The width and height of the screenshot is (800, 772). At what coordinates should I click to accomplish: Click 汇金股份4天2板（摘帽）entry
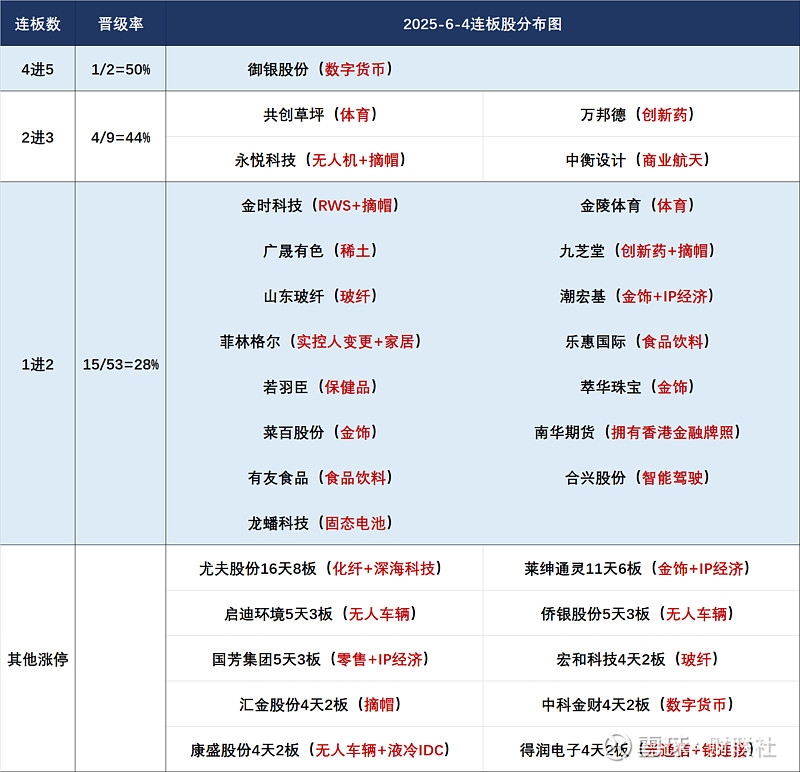pos(320,705)
